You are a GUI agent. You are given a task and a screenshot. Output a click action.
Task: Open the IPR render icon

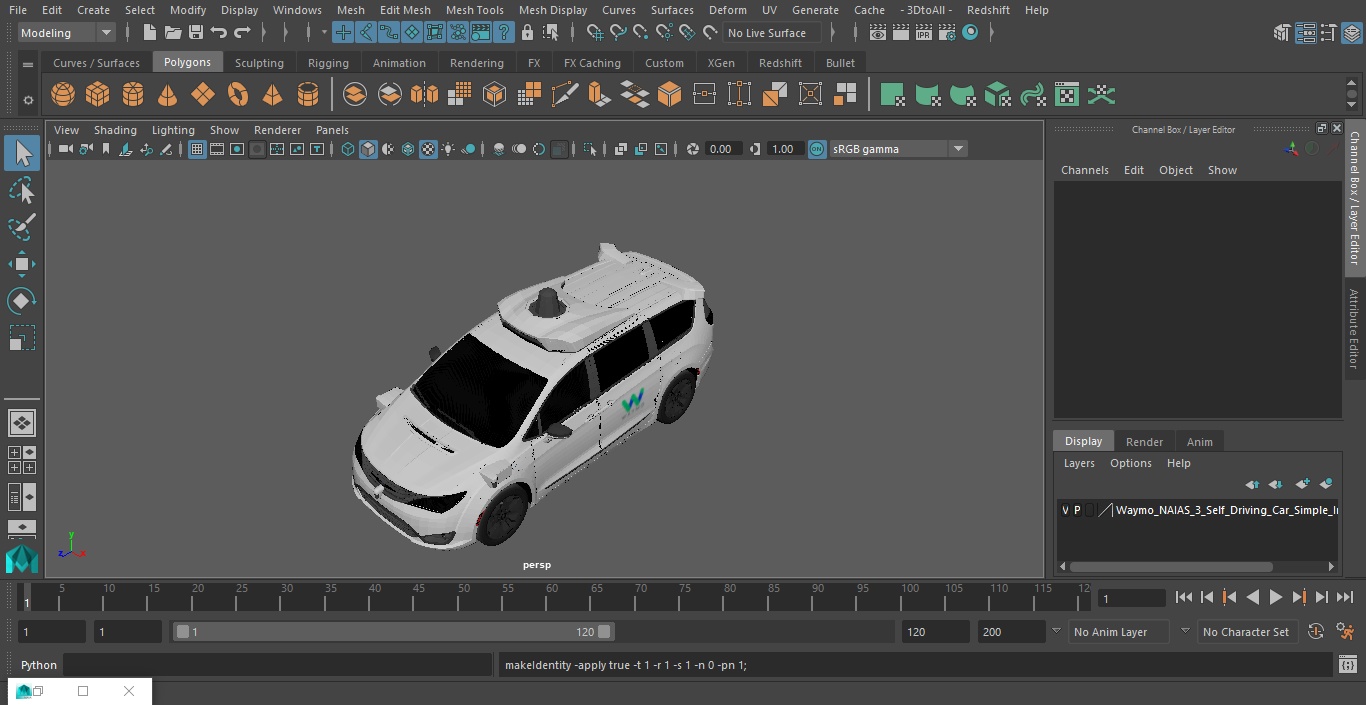(x=924, y=33)
